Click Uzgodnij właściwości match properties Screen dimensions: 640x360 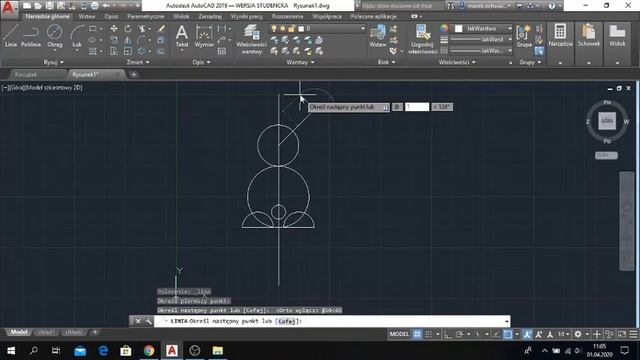pyautogui.click(x=422, y=39)
